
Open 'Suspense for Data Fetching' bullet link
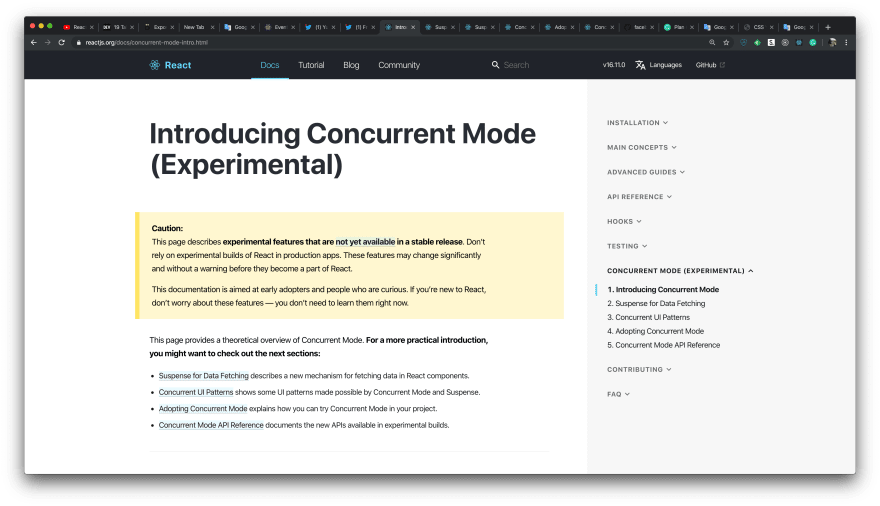click(x=204, y=376)
